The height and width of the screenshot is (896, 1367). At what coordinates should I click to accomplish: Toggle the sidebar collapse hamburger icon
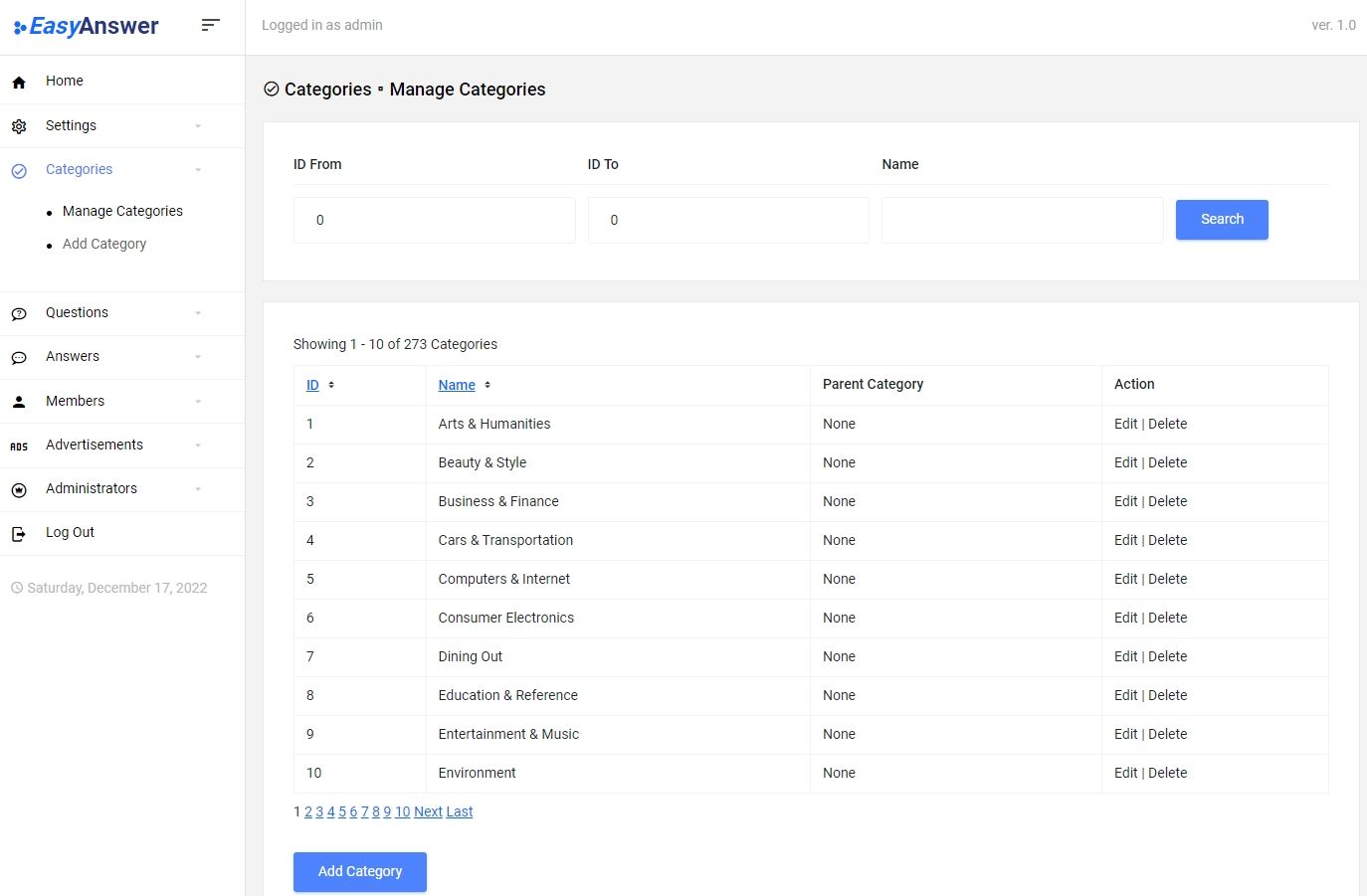tap(210, 25)
